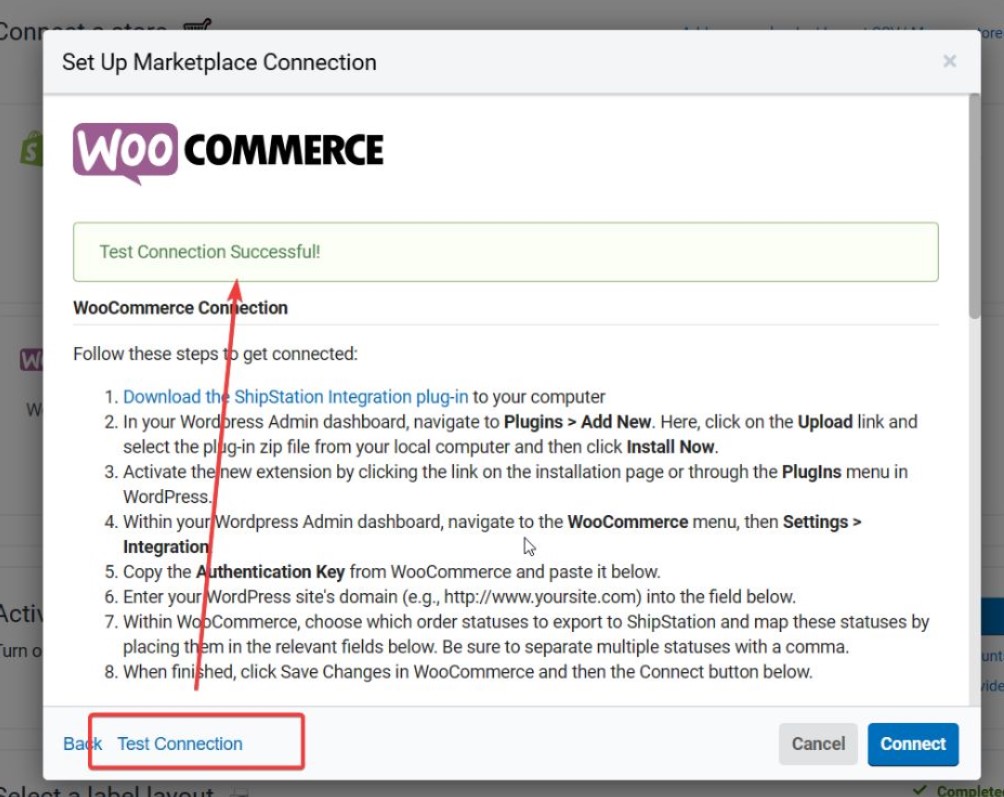Click the purple Woo icon behind the dialog
Viewport: 1004px width, 797px height.
tap(31, 360)
